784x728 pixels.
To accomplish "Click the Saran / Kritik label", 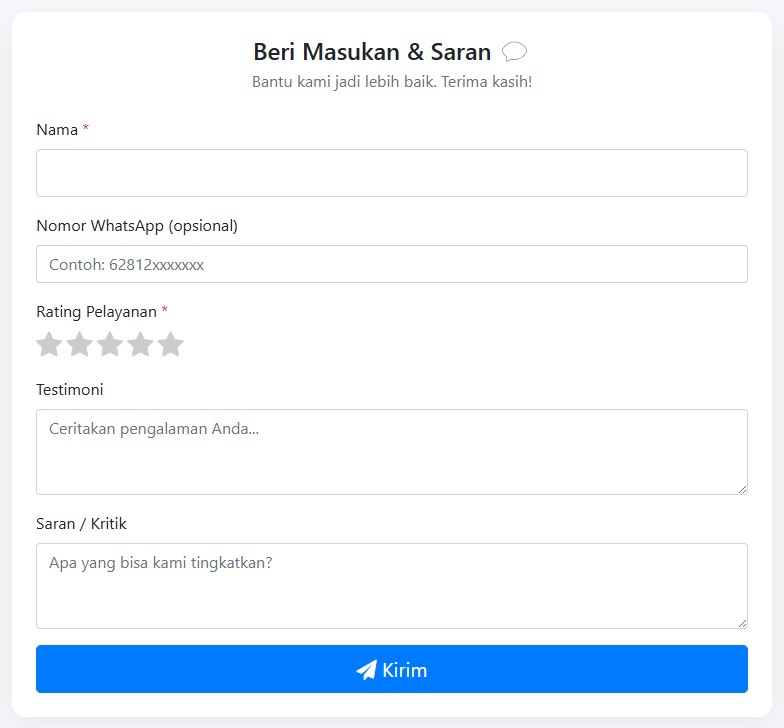I will [81, 524].
